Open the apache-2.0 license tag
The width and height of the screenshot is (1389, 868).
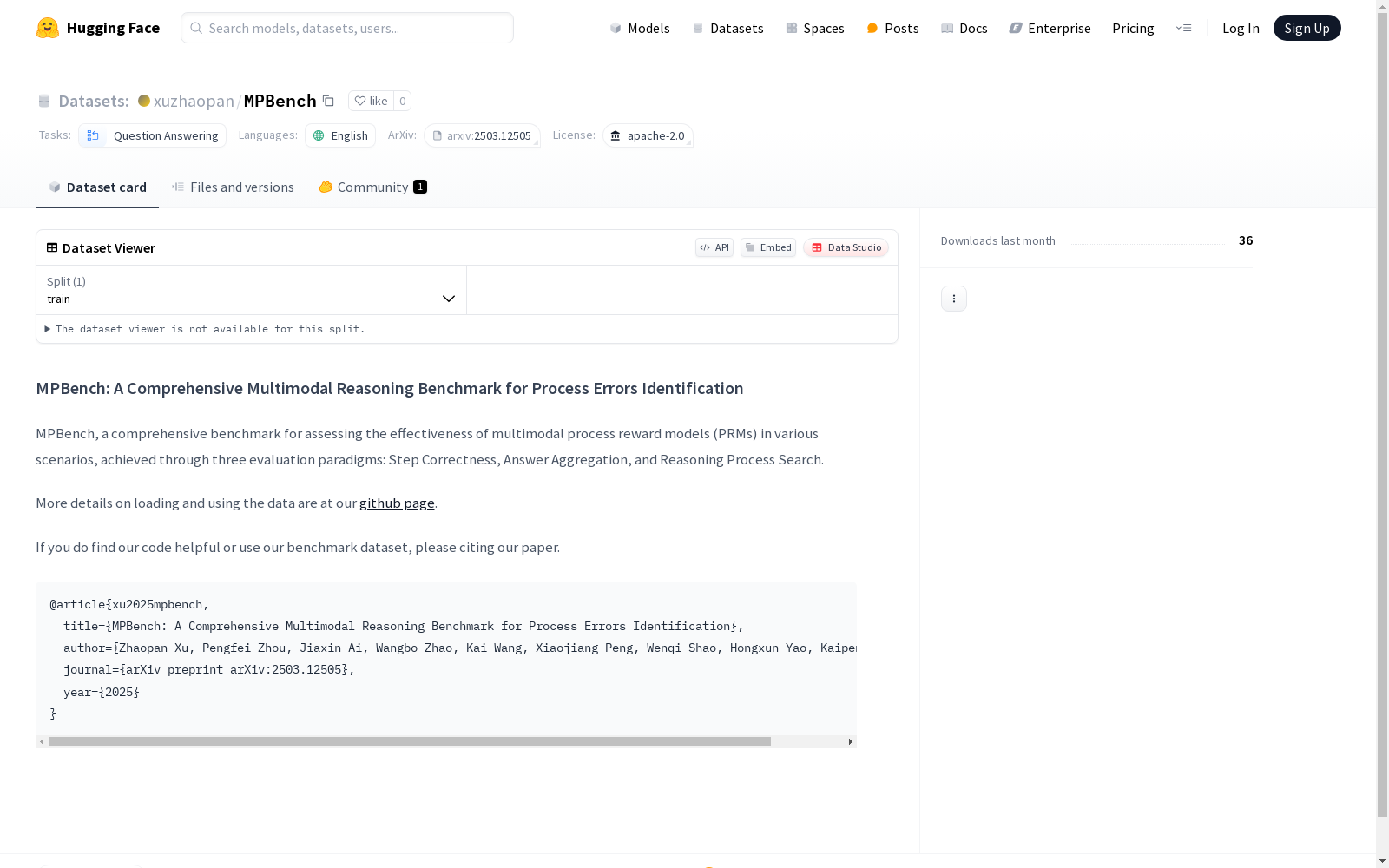point(648,135)
